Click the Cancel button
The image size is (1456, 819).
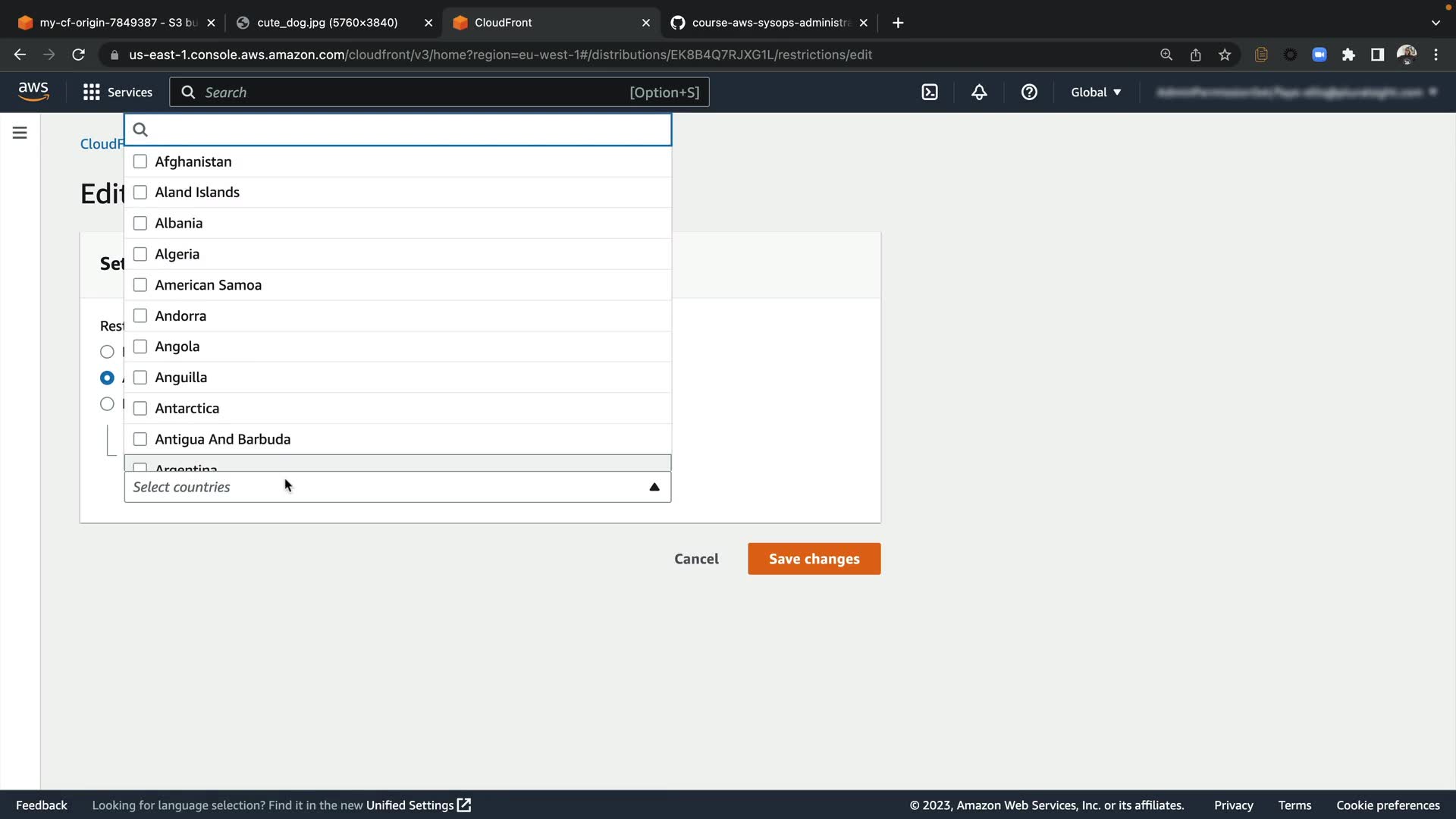coord(696,559)
